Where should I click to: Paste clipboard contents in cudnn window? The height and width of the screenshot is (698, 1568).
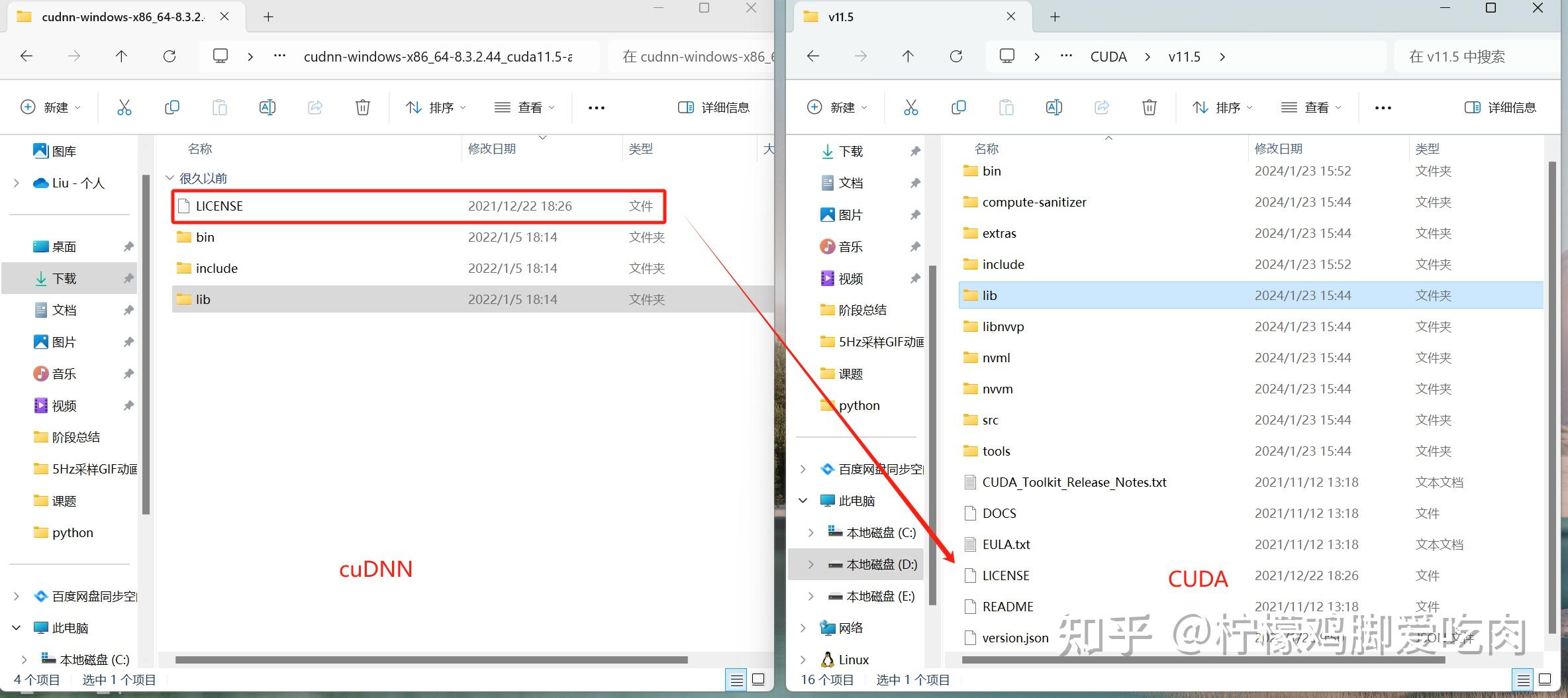tap(220, 107)
